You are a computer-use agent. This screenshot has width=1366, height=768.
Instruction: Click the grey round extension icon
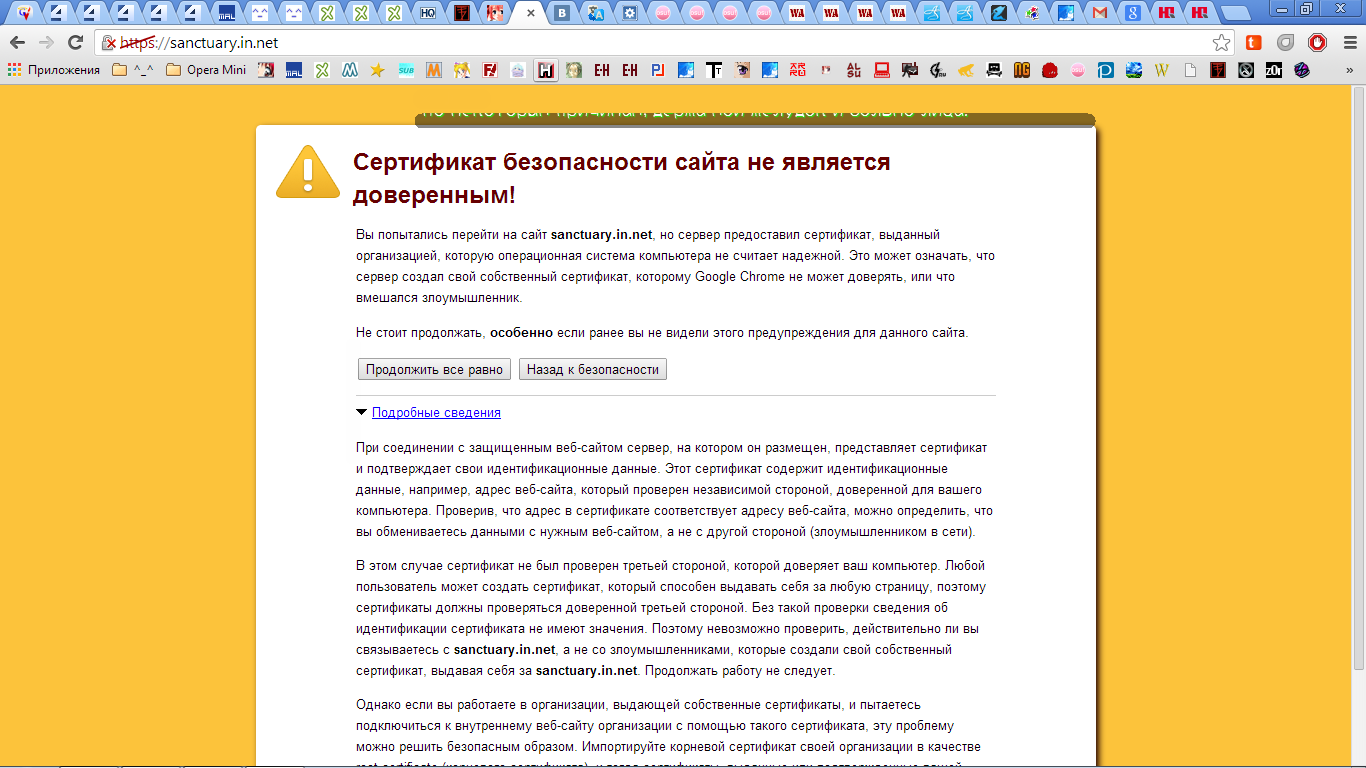click(1286, 43)
